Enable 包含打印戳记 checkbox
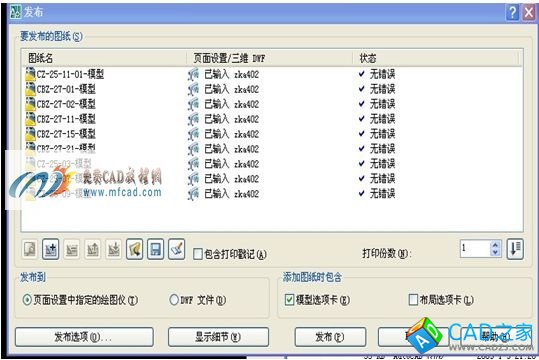The width and height of the screenshot is (539, 360). pyautogui.click(x=198, y=254)
